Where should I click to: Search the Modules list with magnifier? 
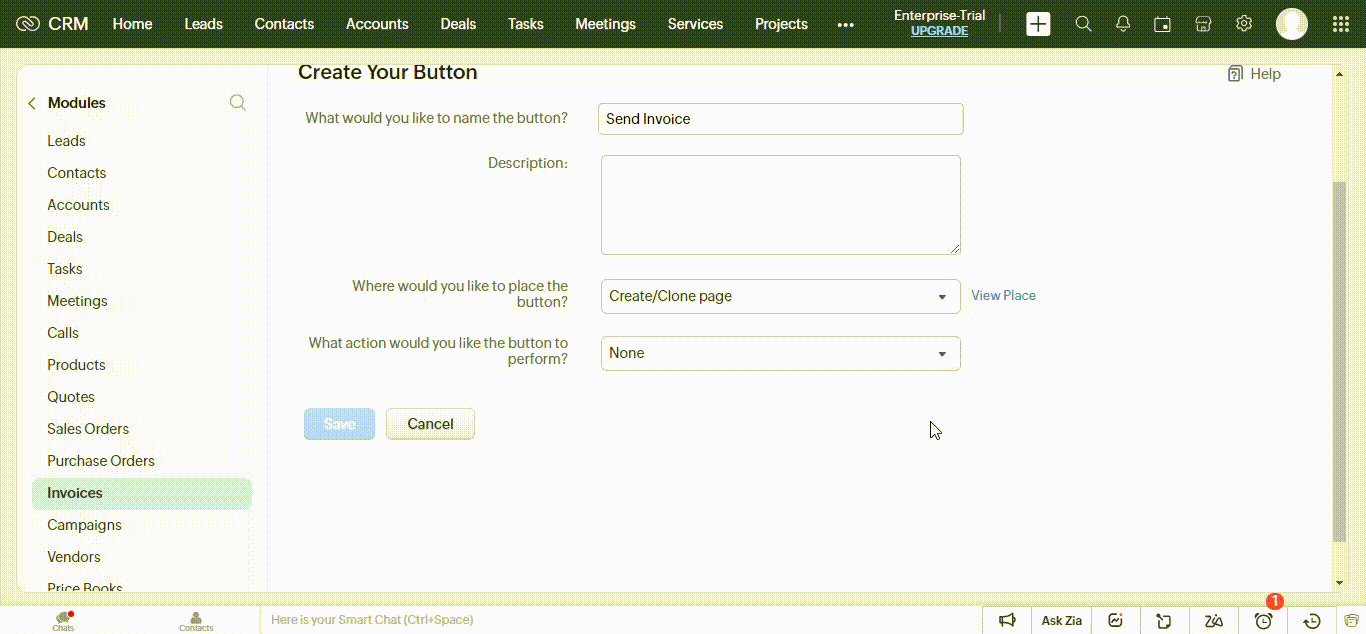pyautogui.click(x=238, y=103)
